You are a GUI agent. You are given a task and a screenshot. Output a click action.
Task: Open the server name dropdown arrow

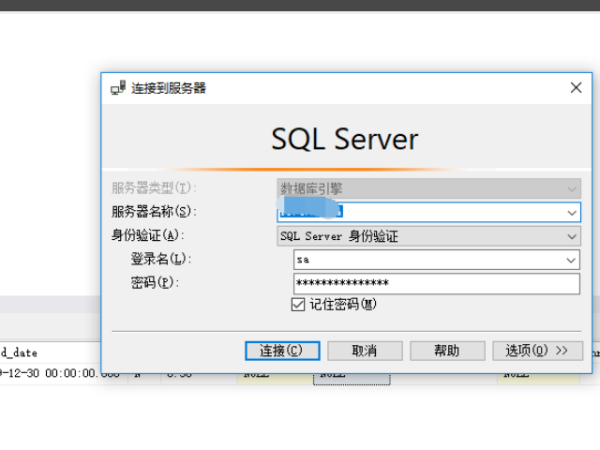[x=572, y=212]
